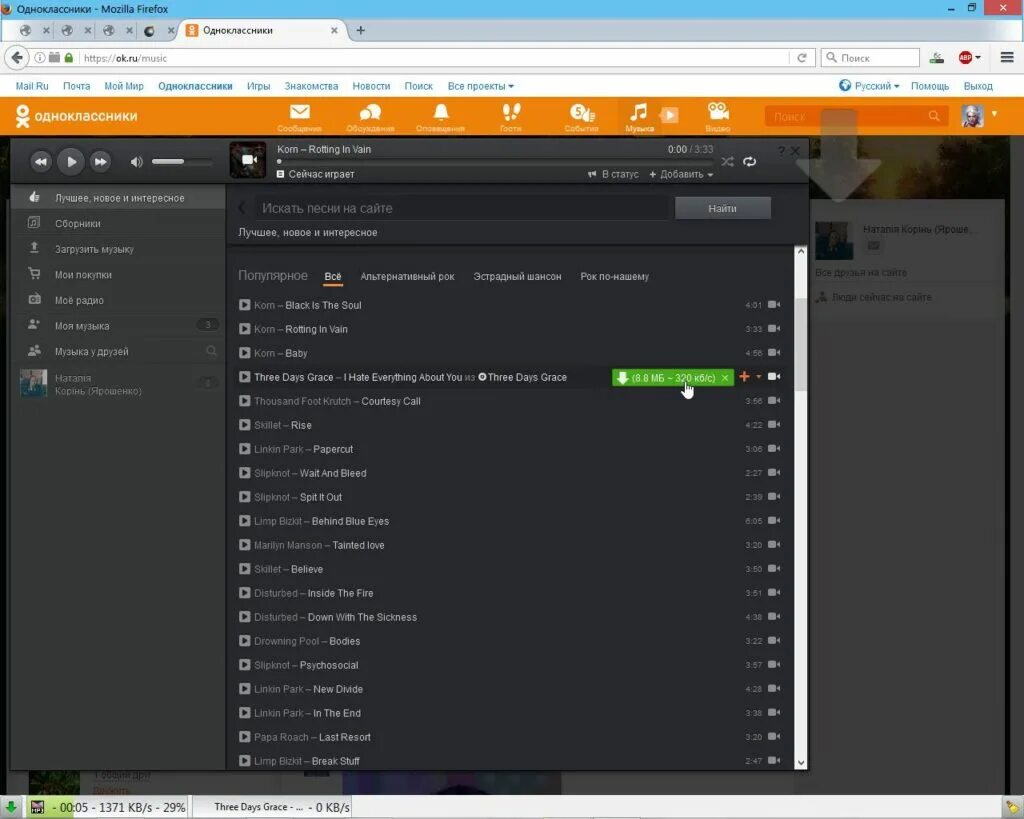Open Помощь help link
Viewport: 1024px width, 819px height.
(930, 86)
